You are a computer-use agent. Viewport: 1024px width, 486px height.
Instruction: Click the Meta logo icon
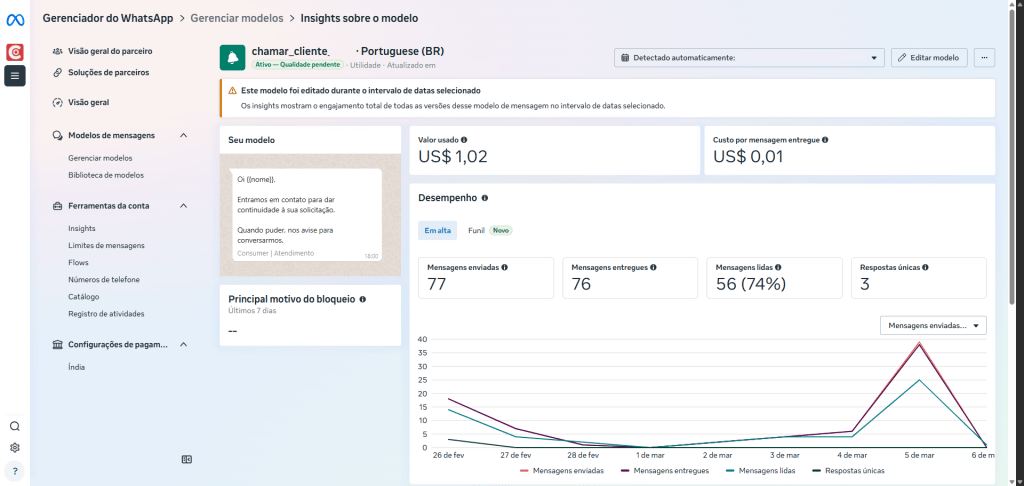(15, 17)
